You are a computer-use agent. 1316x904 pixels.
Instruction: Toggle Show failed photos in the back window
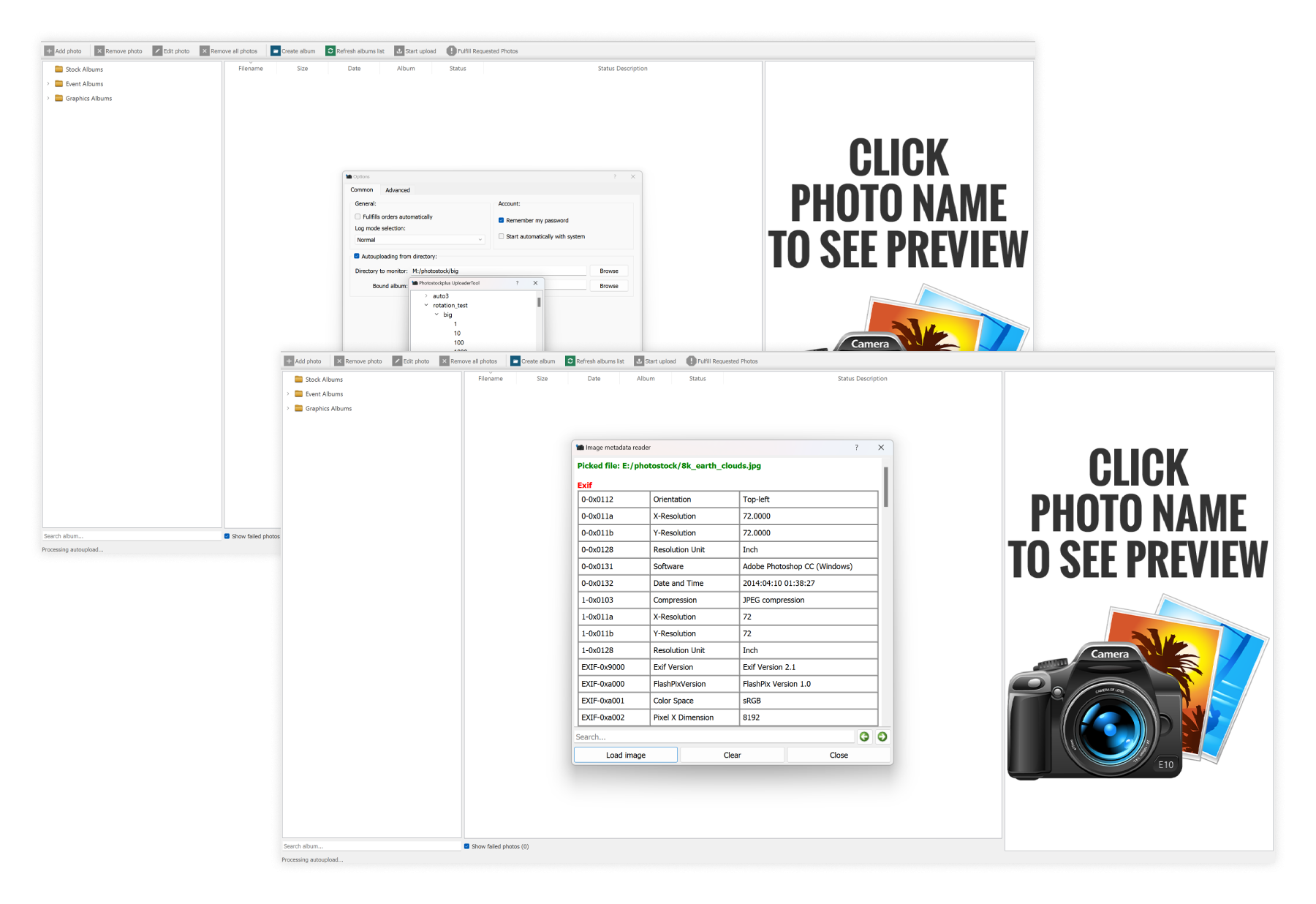pyautogui.click(x=227, y=536)
